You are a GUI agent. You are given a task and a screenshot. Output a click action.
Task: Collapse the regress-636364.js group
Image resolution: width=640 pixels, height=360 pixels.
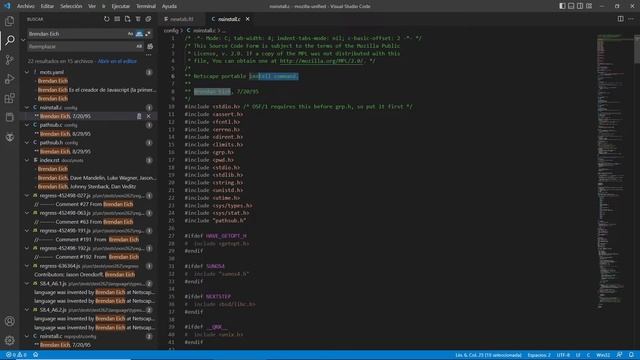coord(27,266)
